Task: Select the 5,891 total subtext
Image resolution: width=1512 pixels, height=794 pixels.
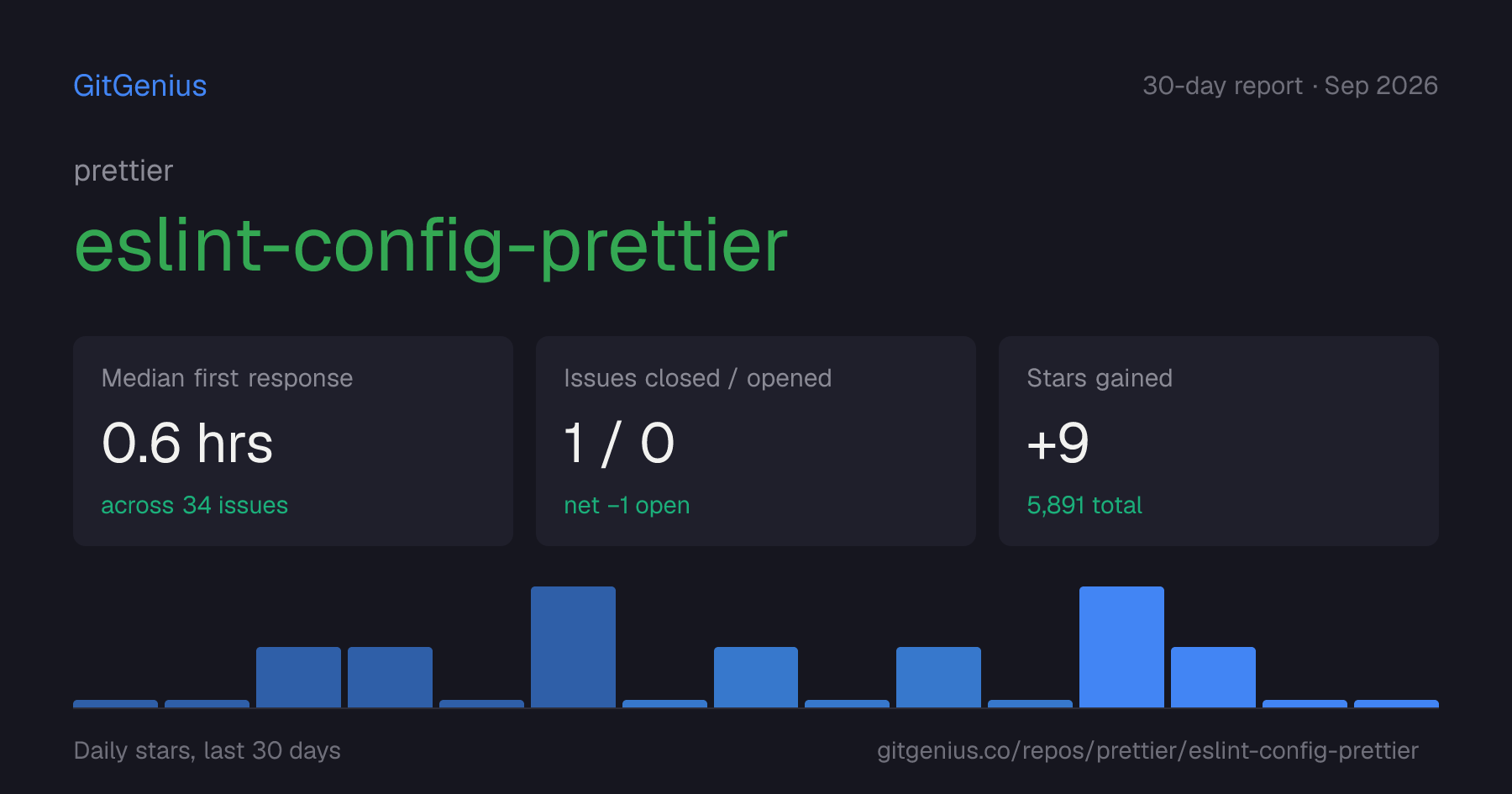Action: click(1084, 505)
